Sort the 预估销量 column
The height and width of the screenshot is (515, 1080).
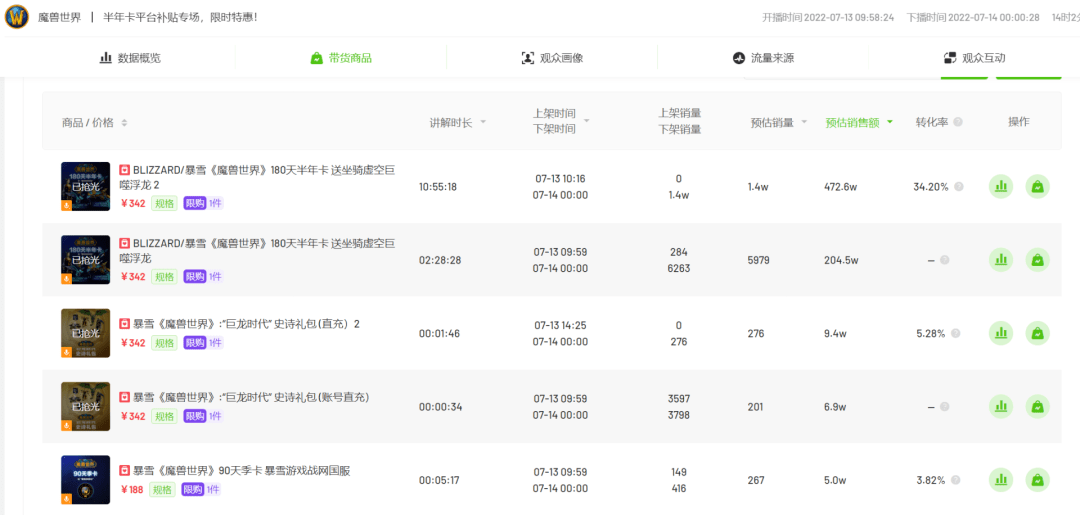[x=804, y=123]
